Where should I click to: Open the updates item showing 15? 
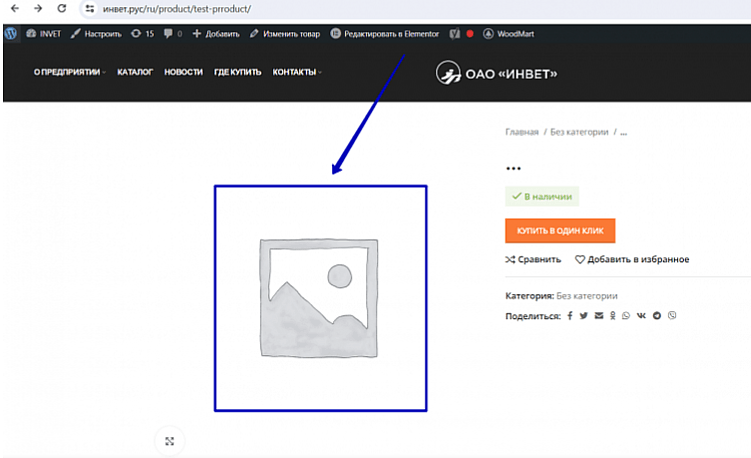pyautogui.click(x=143, y=34)
